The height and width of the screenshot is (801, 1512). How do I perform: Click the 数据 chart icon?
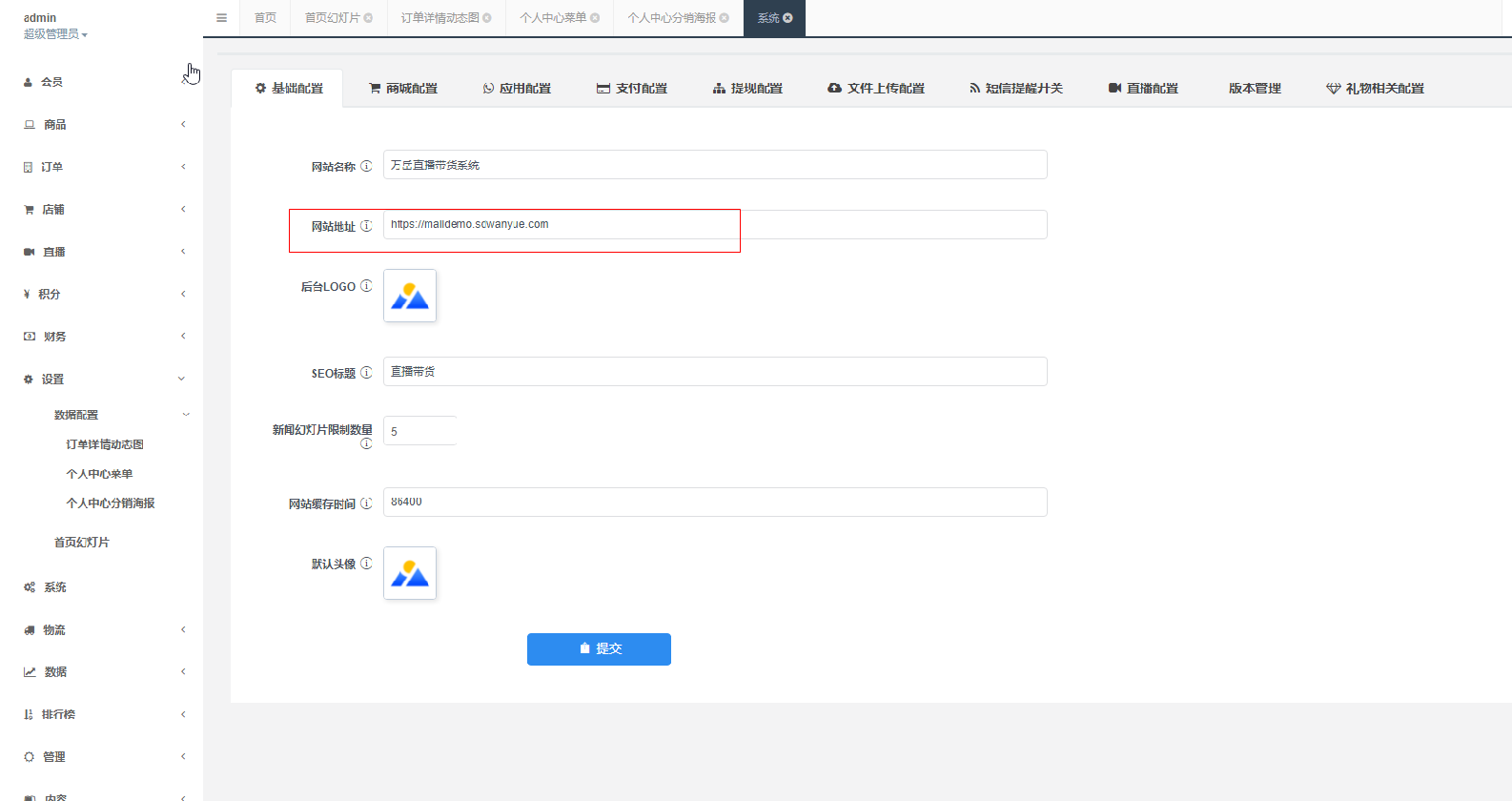pyautogui.click(x=30, y=672)
